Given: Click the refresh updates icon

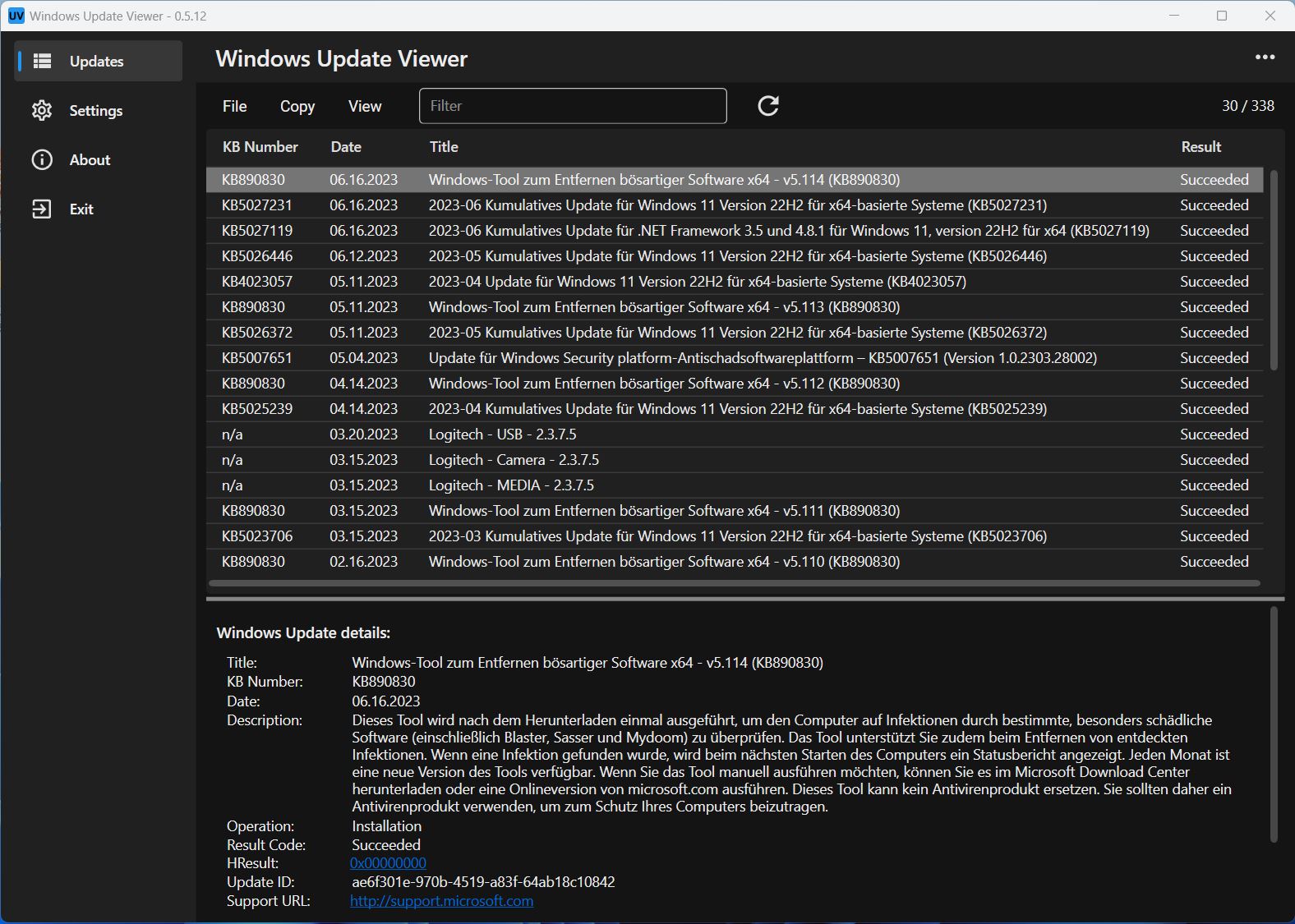Looking at the screenshot, I should 768,106.
